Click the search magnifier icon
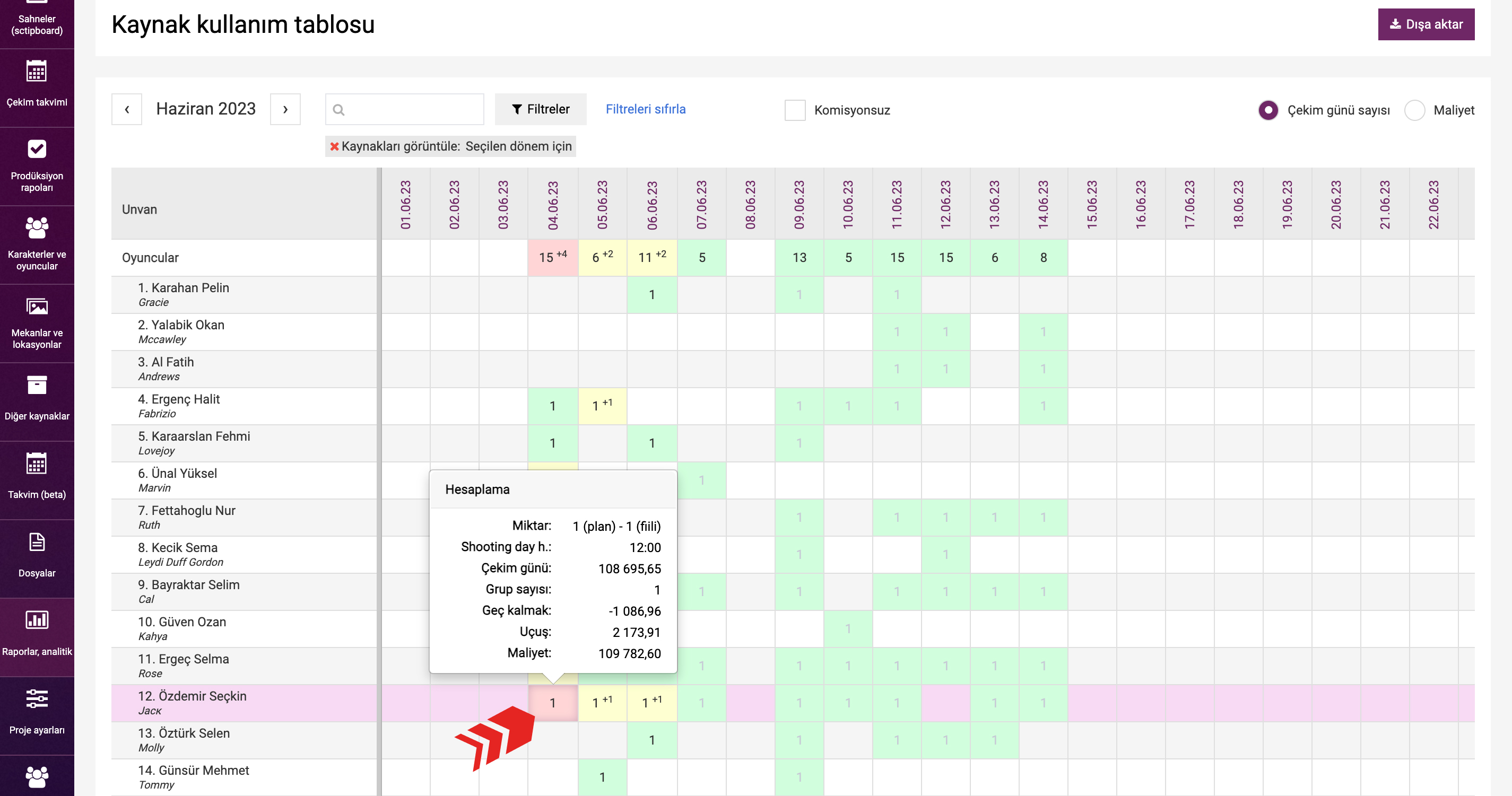 click(338, 109)
